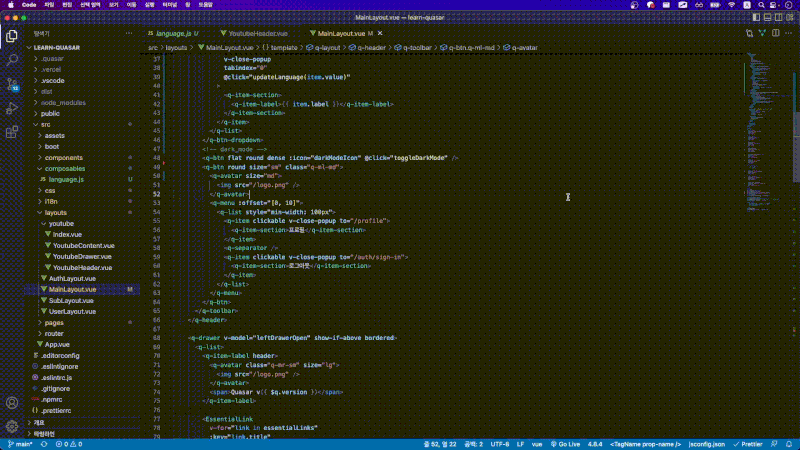Image resolution: width=800 pixels, height=450 pixels.
Task: Open the Extensions view icon
Action: [x=12, y=131]
